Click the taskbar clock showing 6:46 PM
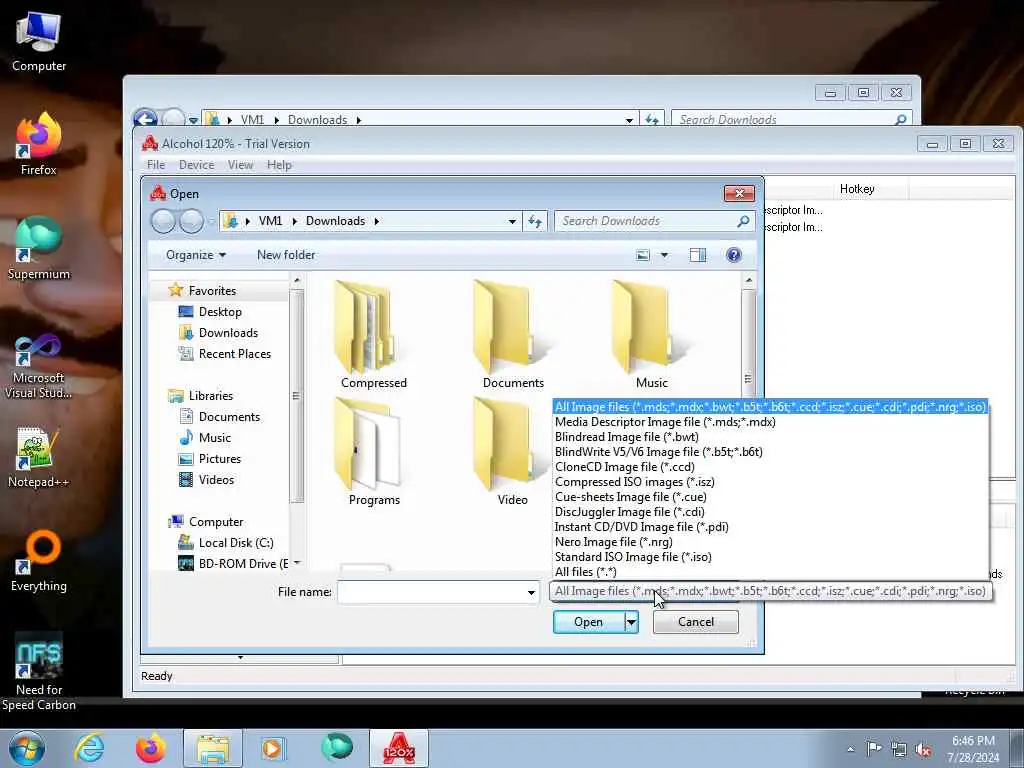1024x768 pixels. [973, 749]
